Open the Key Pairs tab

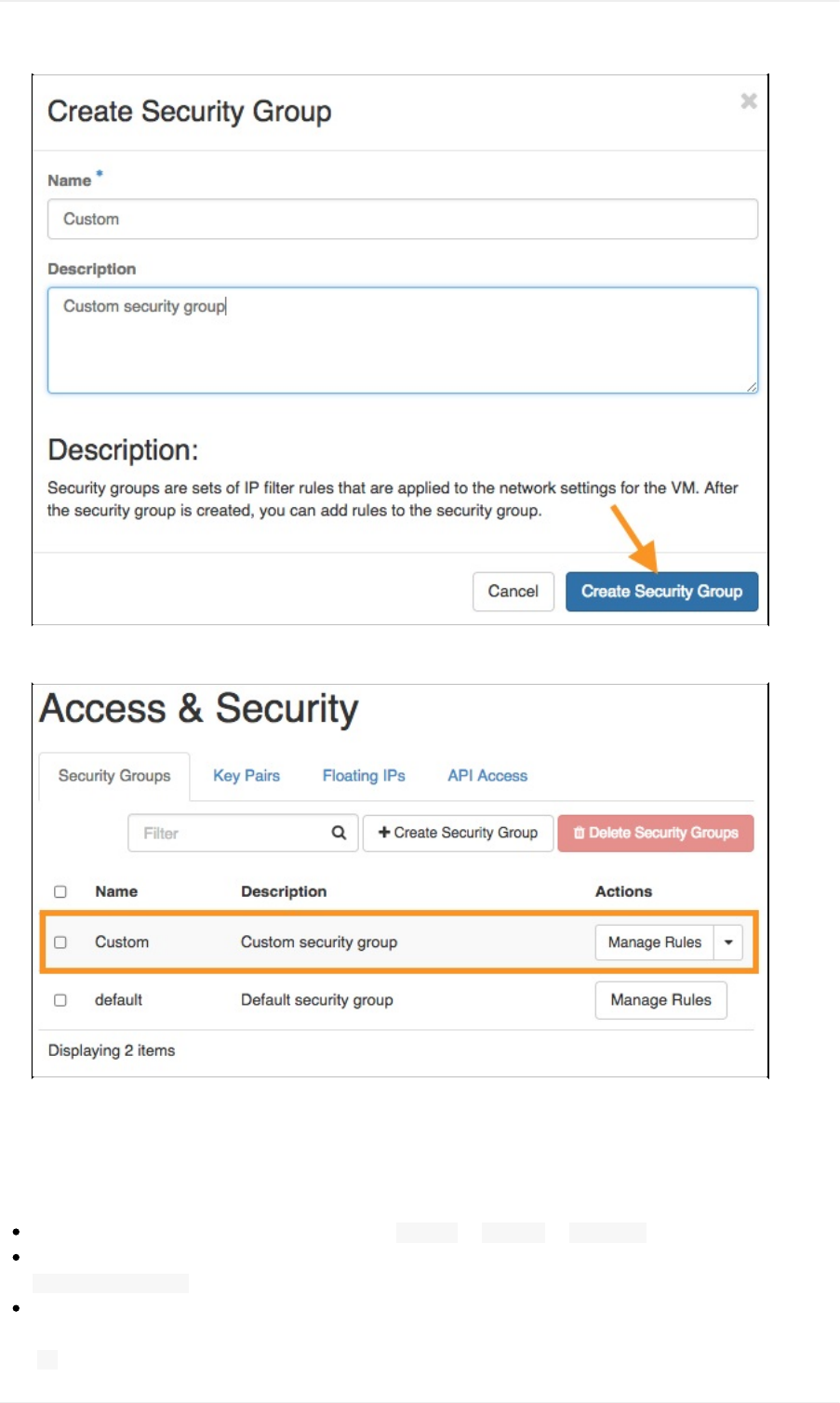coord(247,776)
